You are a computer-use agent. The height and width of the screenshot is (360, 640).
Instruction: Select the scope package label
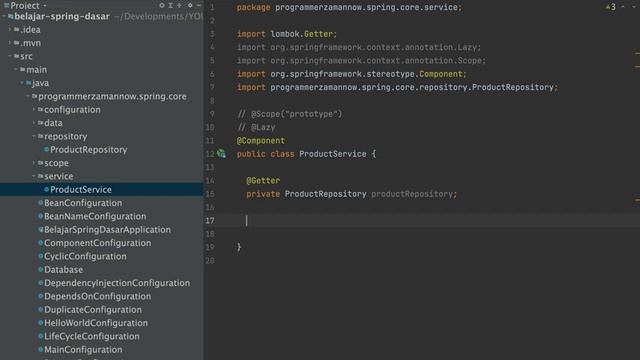click(x=56, y=163)
